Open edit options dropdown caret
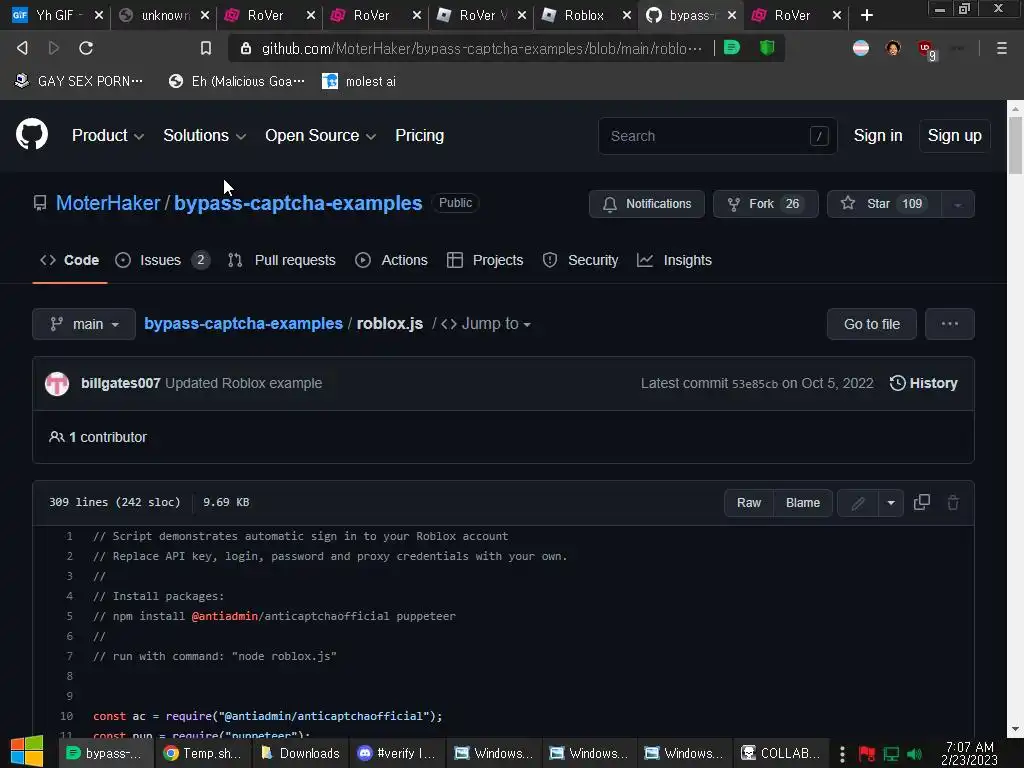 pyautogui.click(x=891, y=503)
